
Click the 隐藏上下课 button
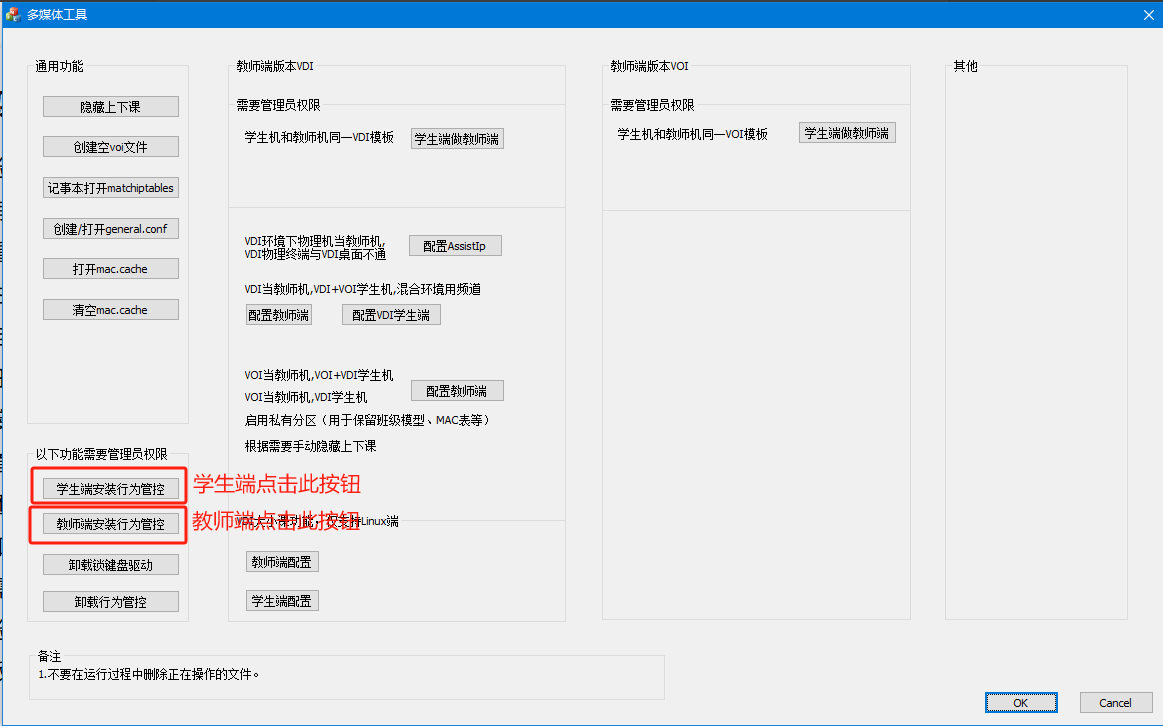pos(111,107)
